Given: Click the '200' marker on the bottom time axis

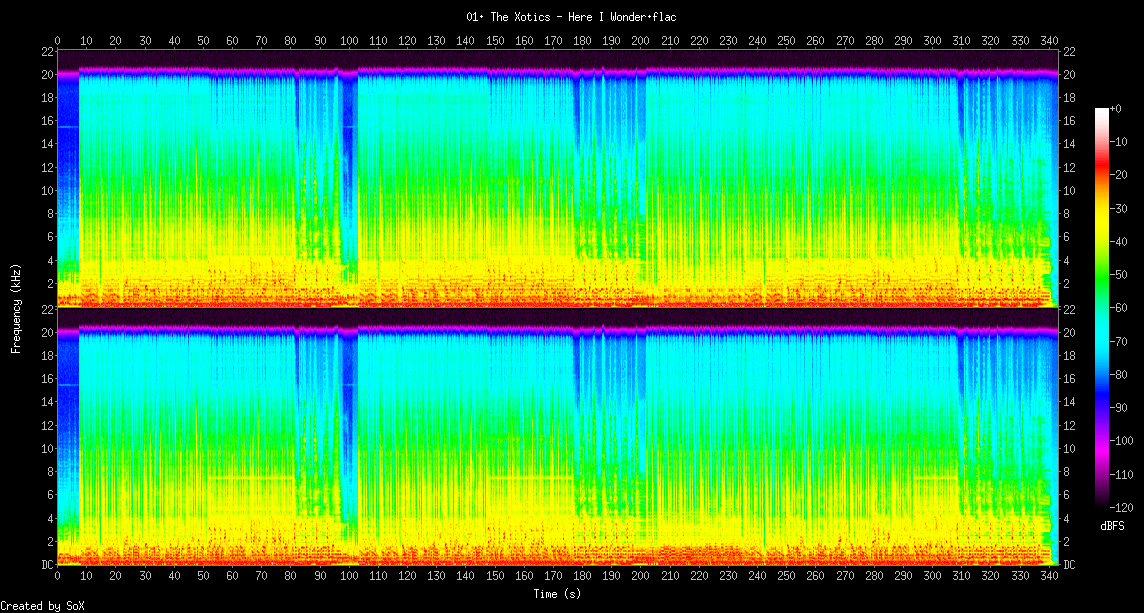Looking at the screenshot, I should pos(640,577).
